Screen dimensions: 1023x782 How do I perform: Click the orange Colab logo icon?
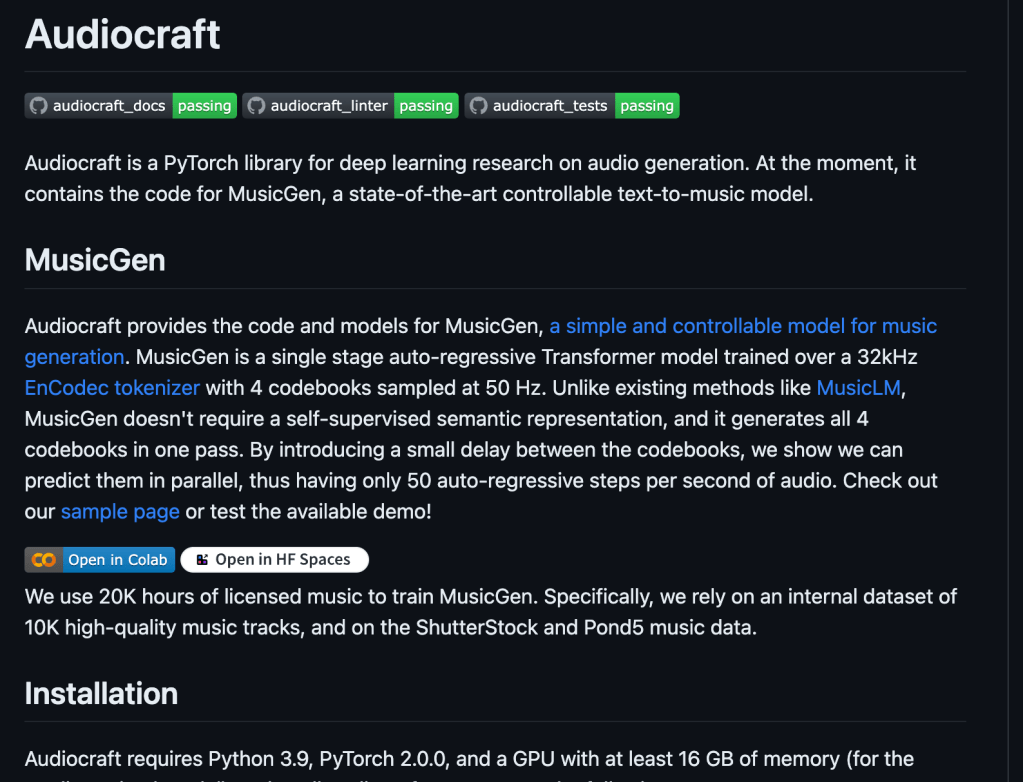(x=43, y=560)
